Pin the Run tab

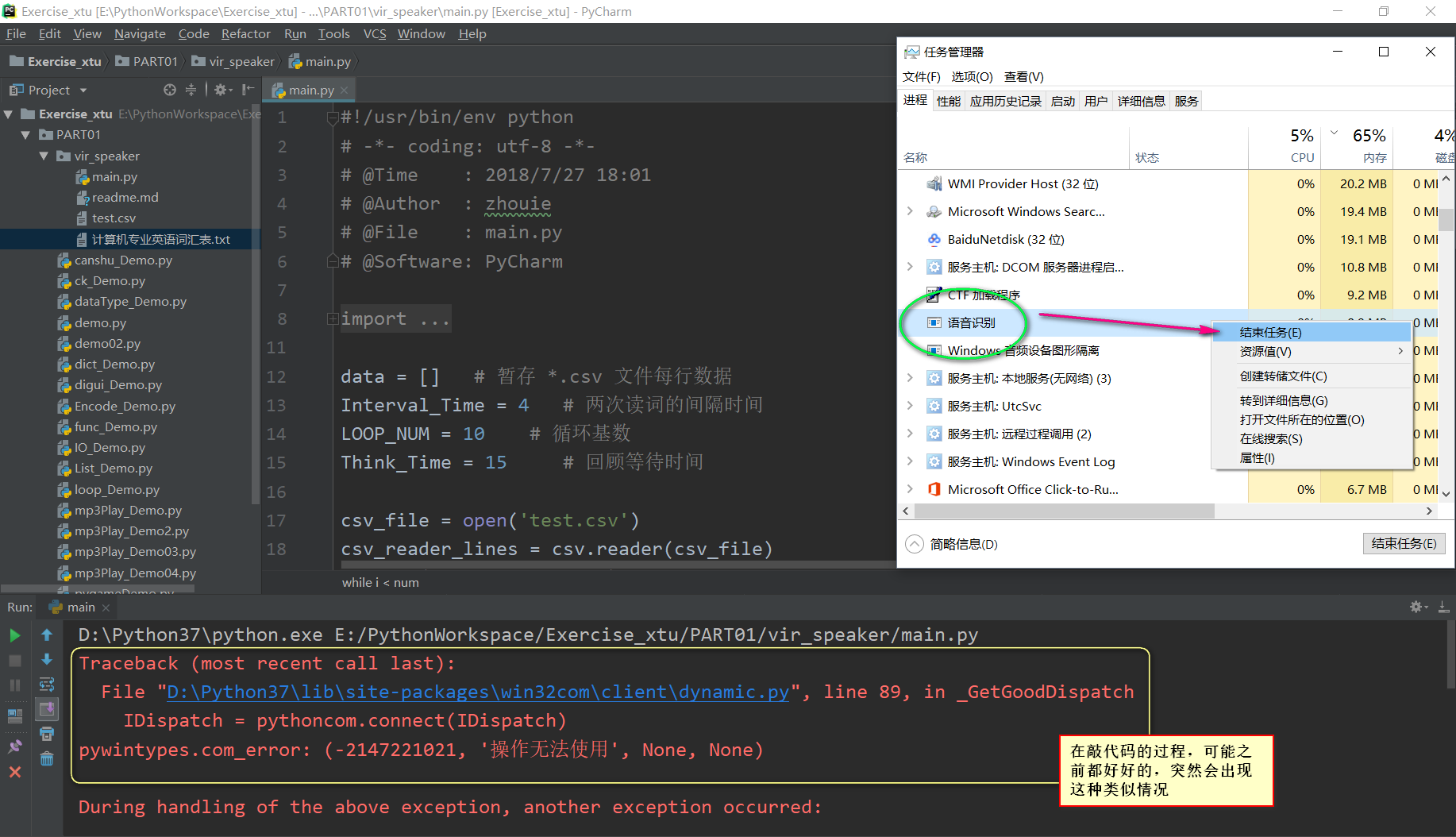(x=15, y=746)
